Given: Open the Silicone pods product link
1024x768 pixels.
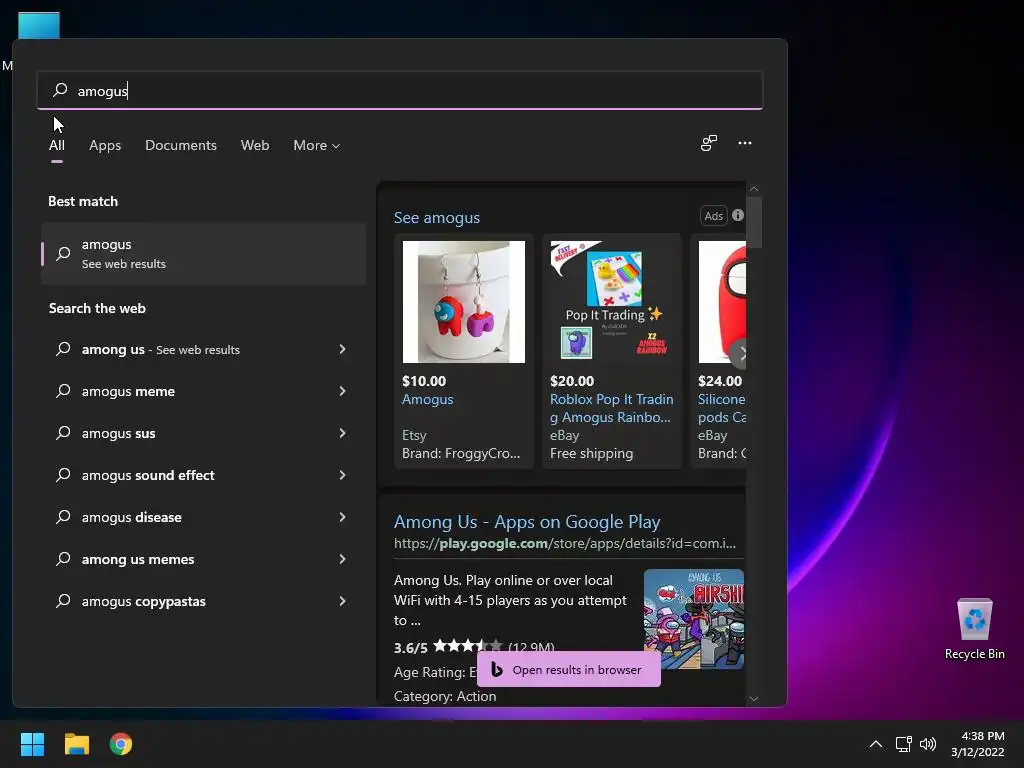Looking at the screenshot, I should click(x=722, y=408).
